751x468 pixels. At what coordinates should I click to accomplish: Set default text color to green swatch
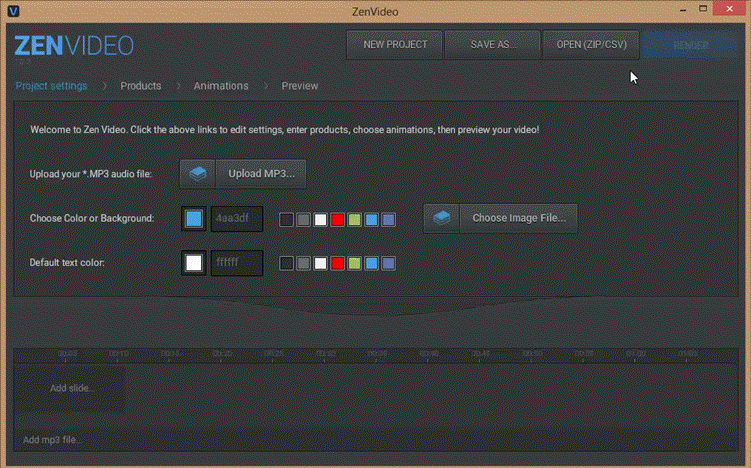click(x=354, y=263)
